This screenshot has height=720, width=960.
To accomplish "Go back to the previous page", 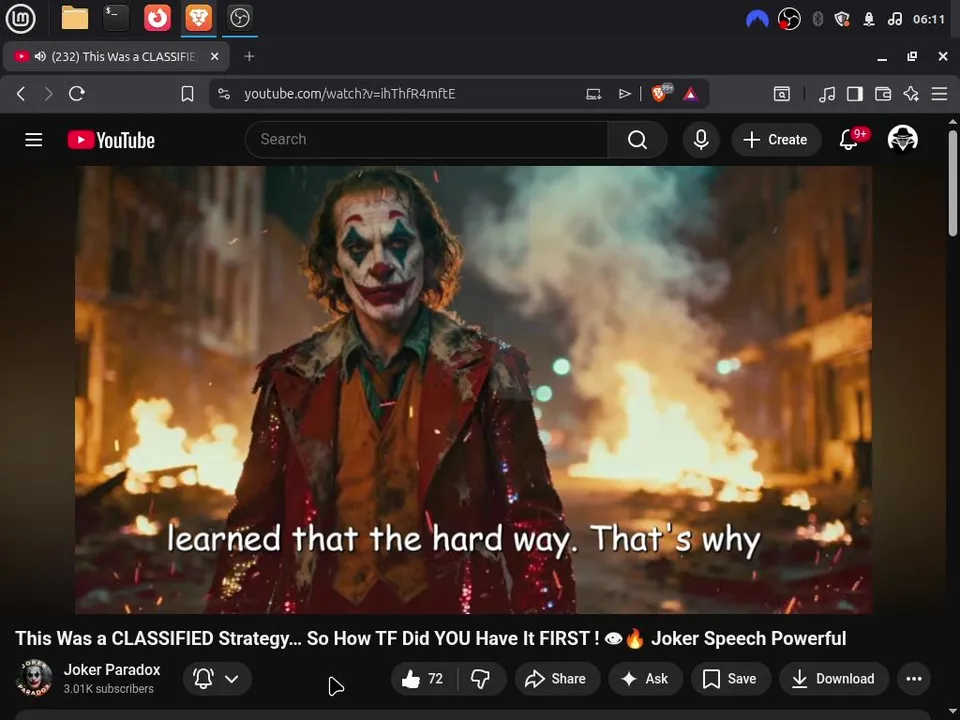I will click(x=21, y=94).
